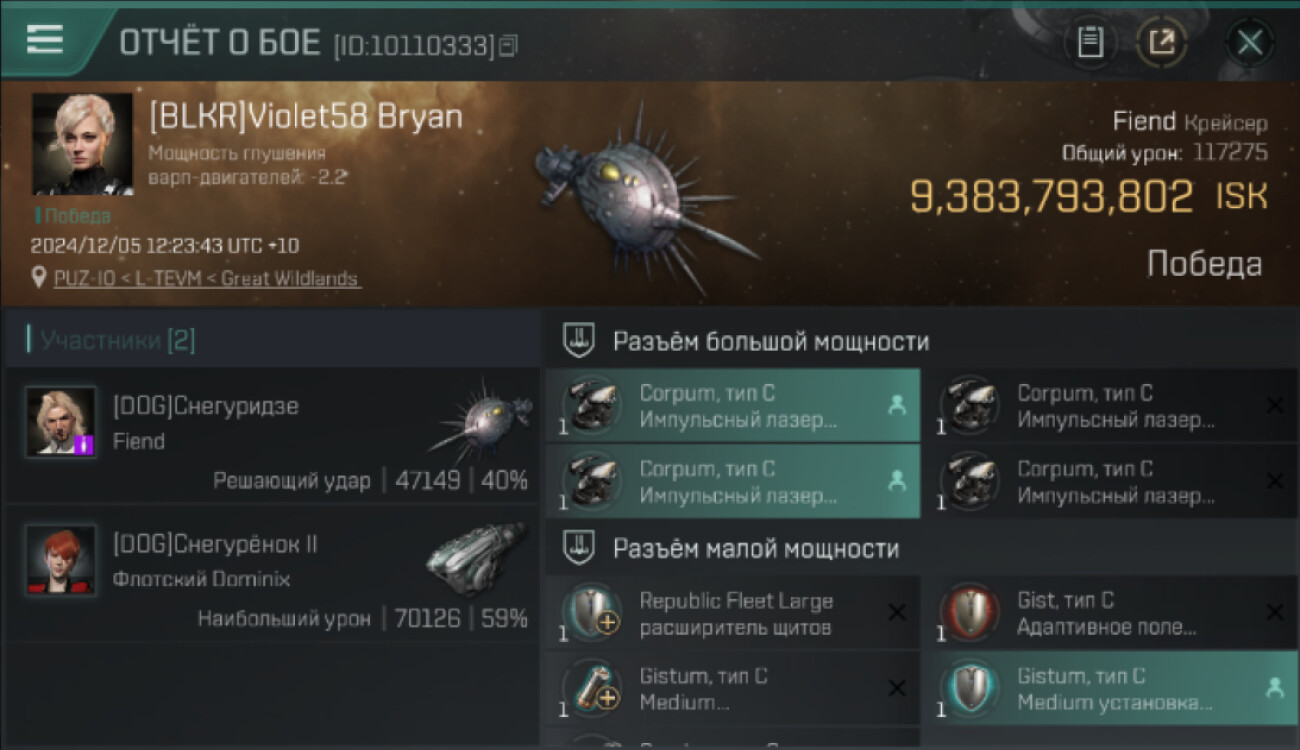This screenshot has width=1300, height=750.
Task: Click the clipboard report icon in header
Action: point(1090,42)
